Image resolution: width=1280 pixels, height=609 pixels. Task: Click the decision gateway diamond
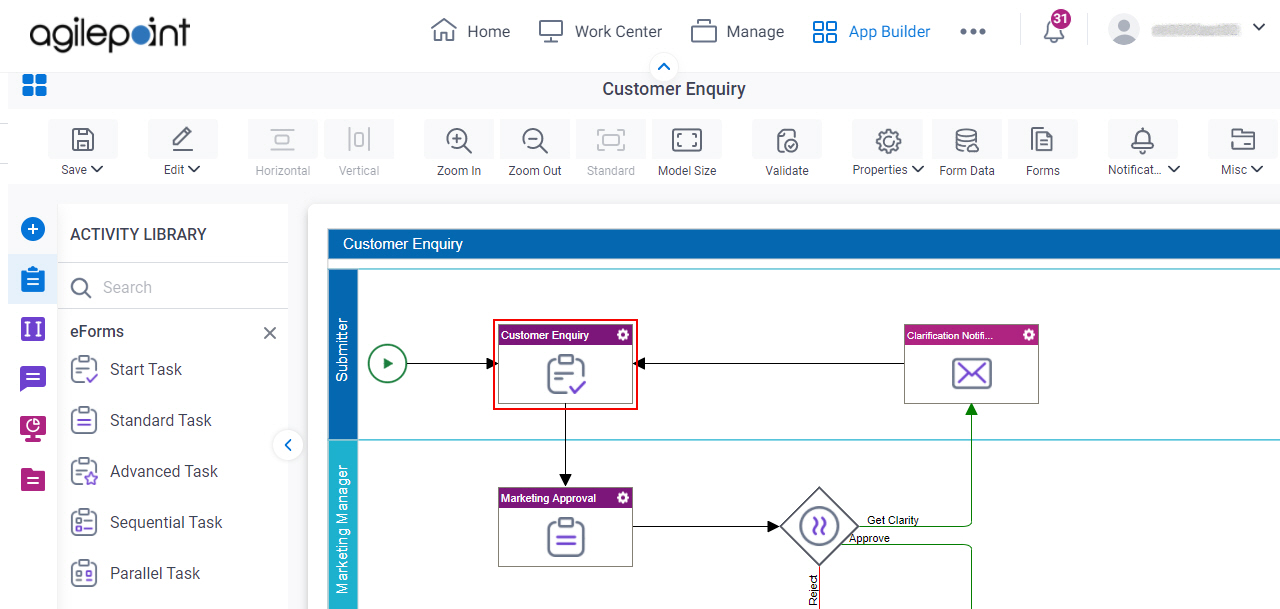820,527
